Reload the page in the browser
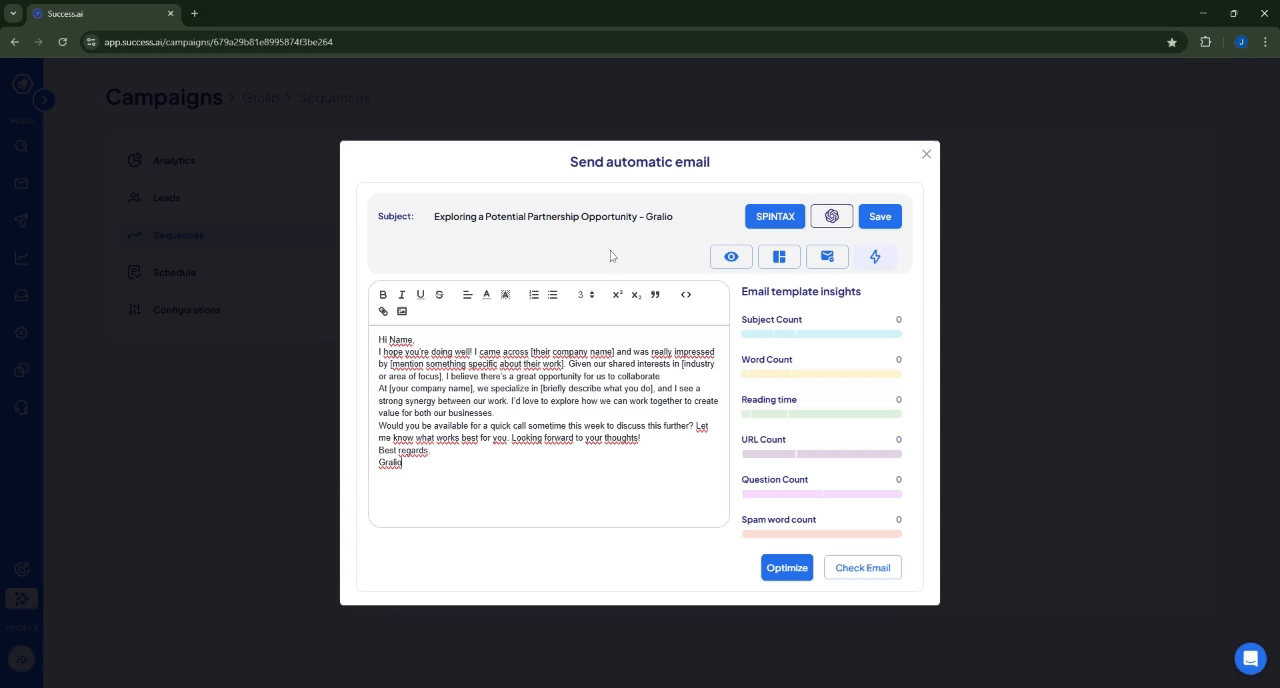The image size is (1280, 688). [63, 42]
